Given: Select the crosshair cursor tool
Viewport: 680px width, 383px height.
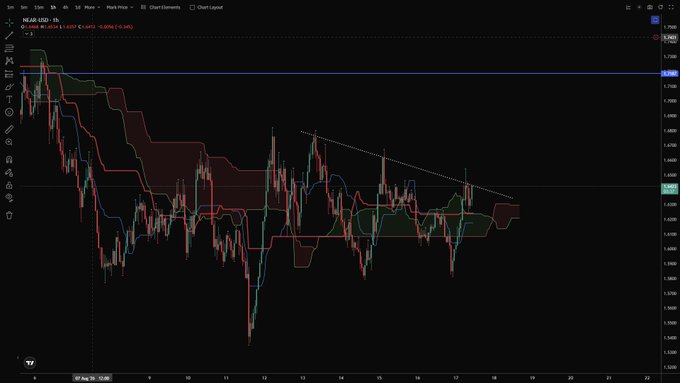Looking at the screenshot, I should (9, 23).
